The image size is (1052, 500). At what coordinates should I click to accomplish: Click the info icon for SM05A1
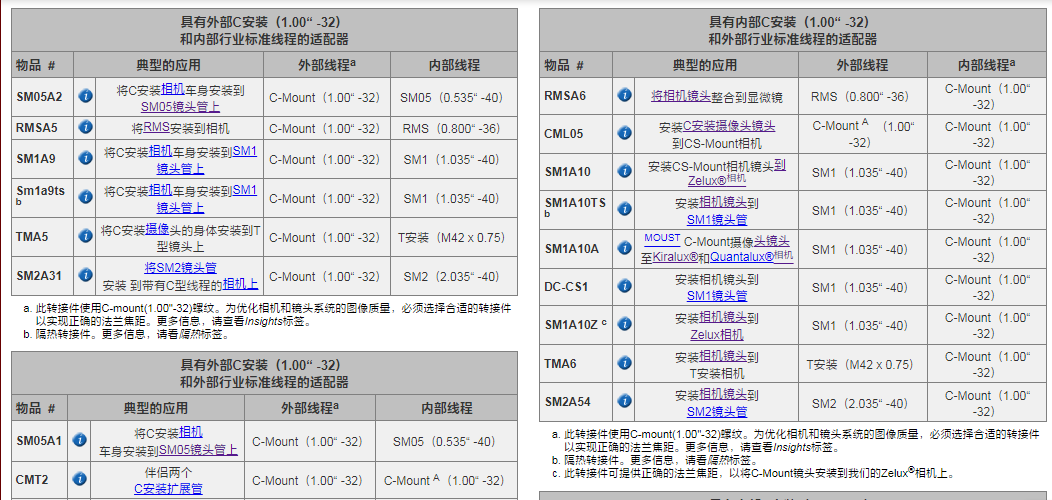(x=78, y=441)
